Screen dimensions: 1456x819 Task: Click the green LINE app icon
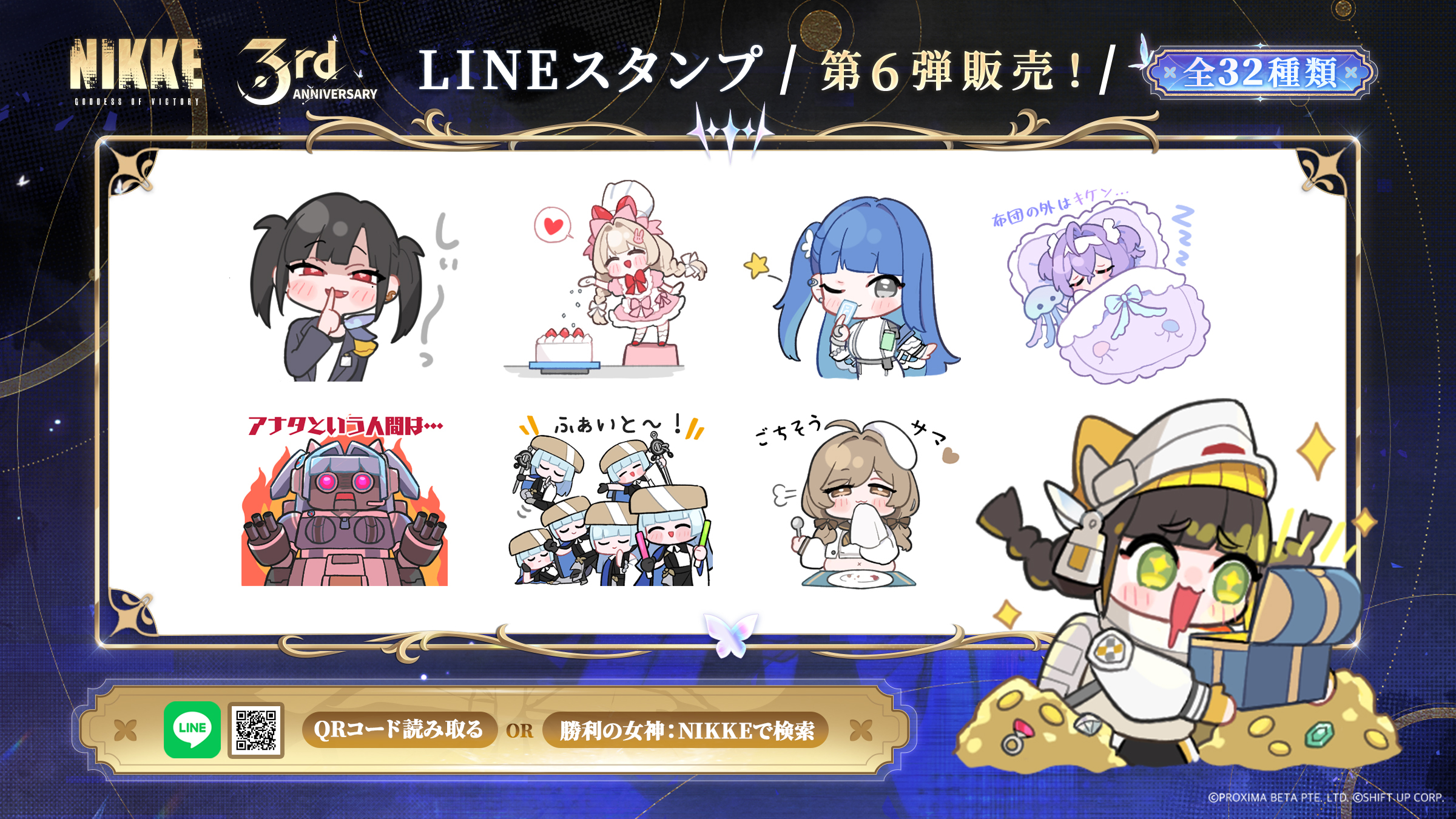[192, 730]
